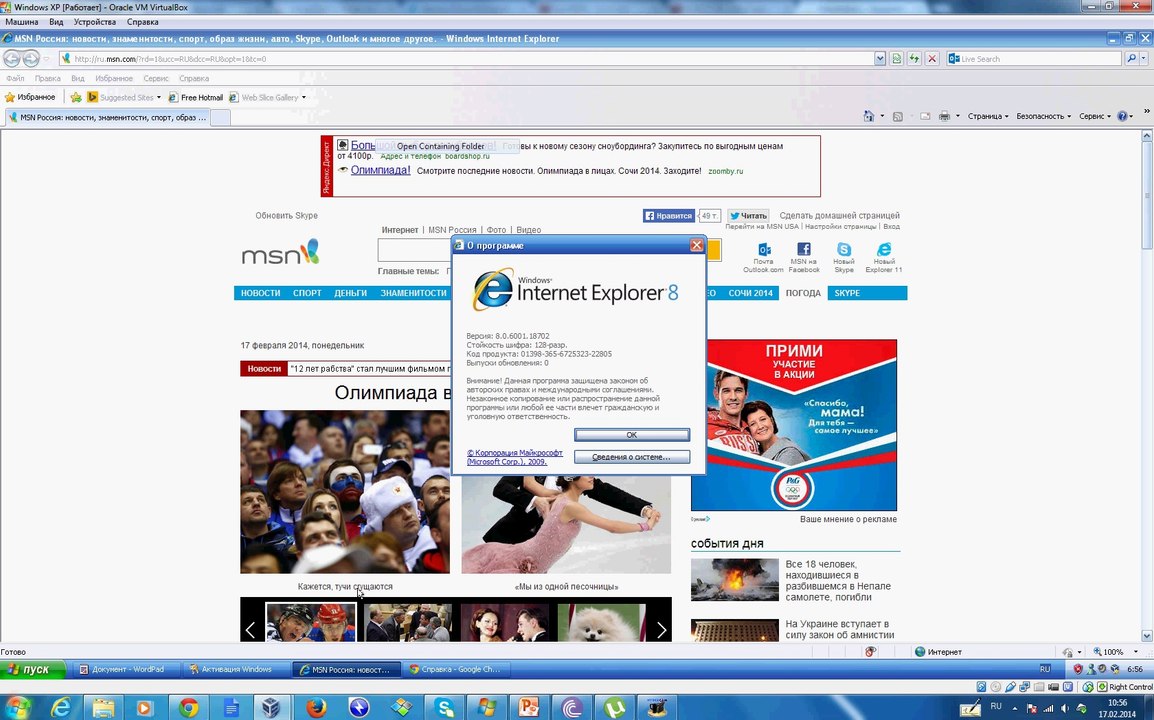Open the address bar history dropdown
1154x720 pixels.
[x=879, y=59]
